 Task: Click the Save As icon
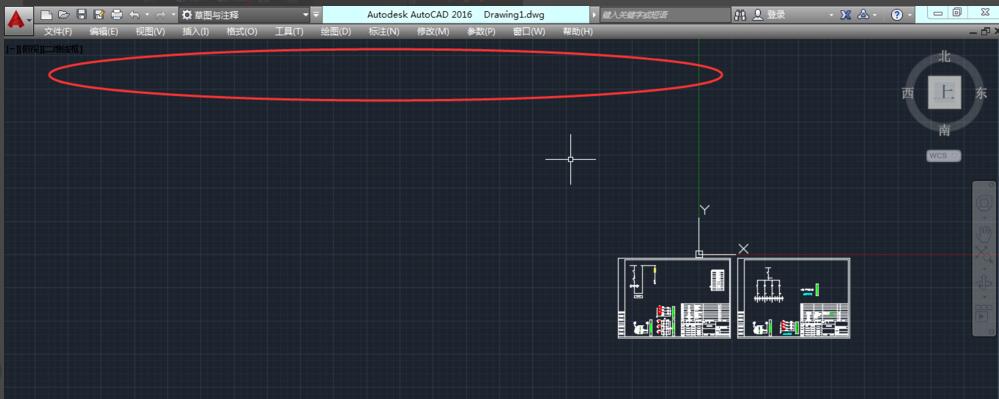pos(99,14)
